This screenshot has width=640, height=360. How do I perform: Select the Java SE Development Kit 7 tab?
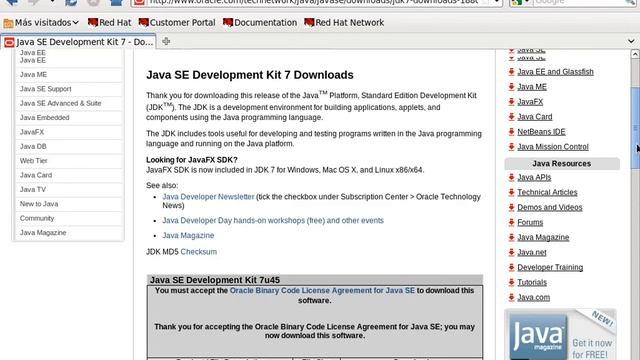tap(78, 42)
